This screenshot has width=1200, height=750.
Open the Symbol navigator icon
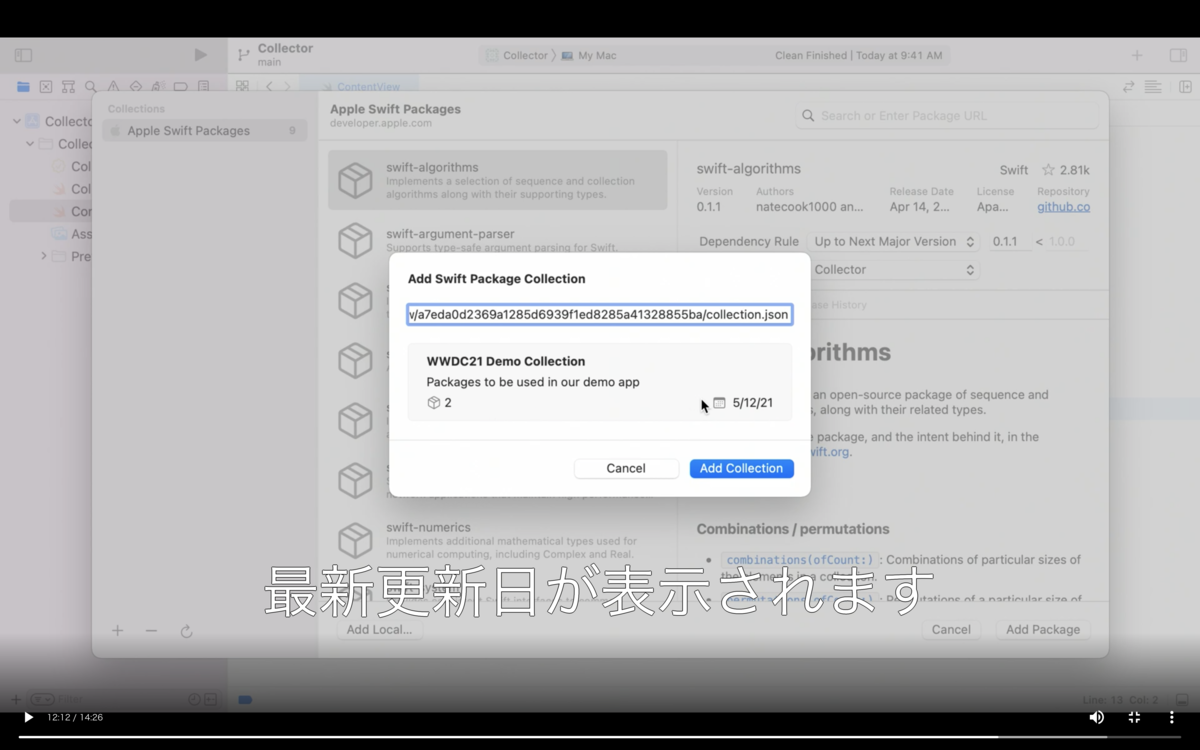point(68,87)
